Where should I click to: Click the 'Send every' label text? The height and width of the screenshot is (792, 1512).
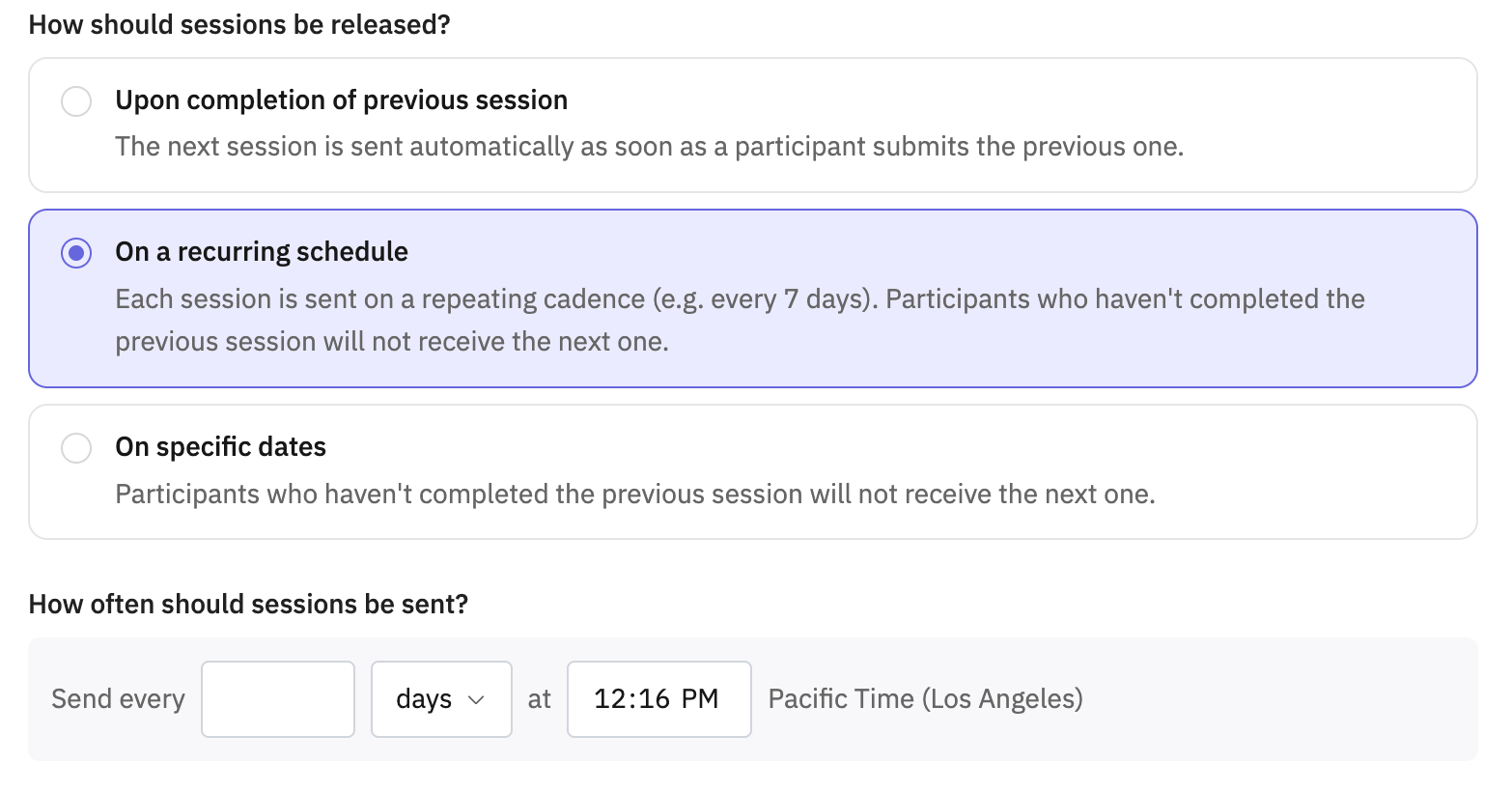[118, 699]
